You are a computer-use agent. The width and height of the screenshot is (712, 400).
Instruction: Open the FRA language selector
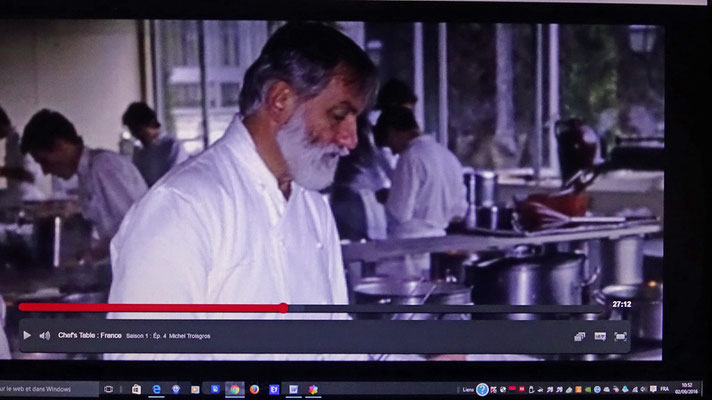click(x=664, y=389)
